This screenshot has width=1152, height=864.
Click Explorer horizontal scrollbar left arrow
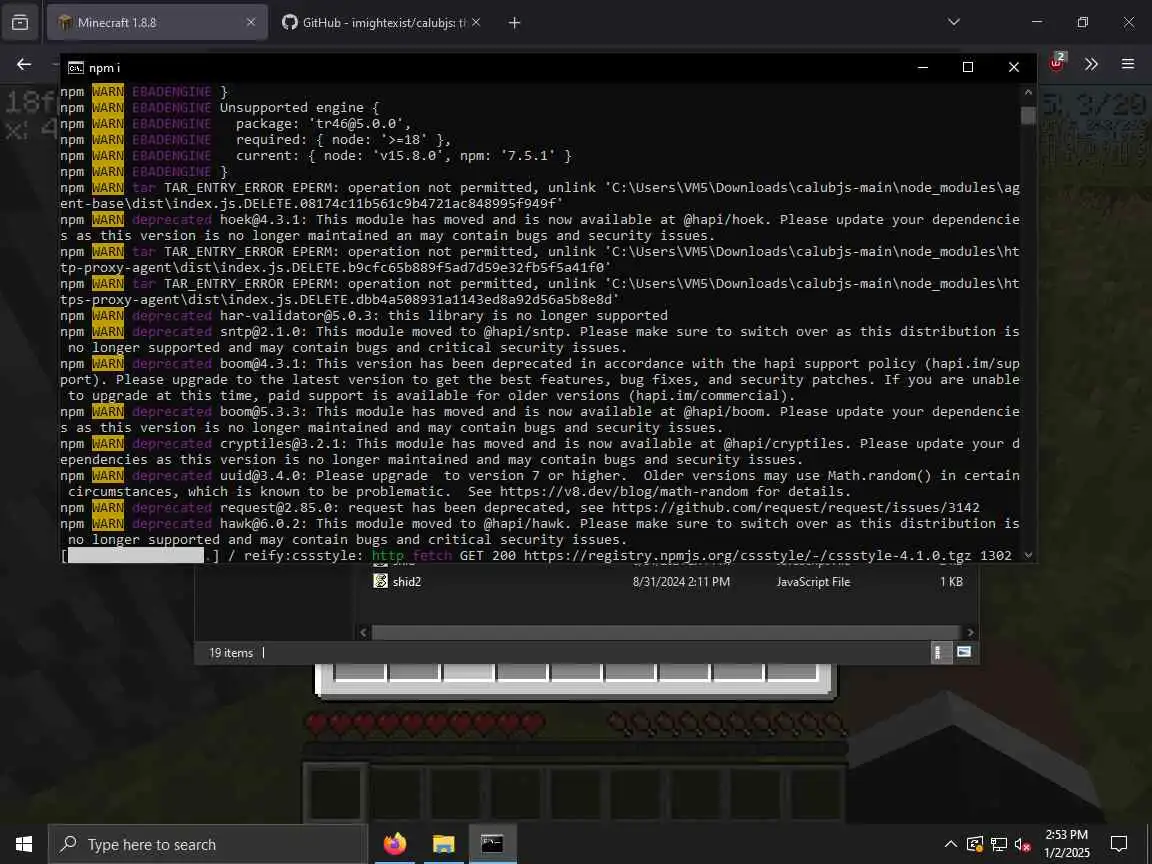tap(364, 633)
